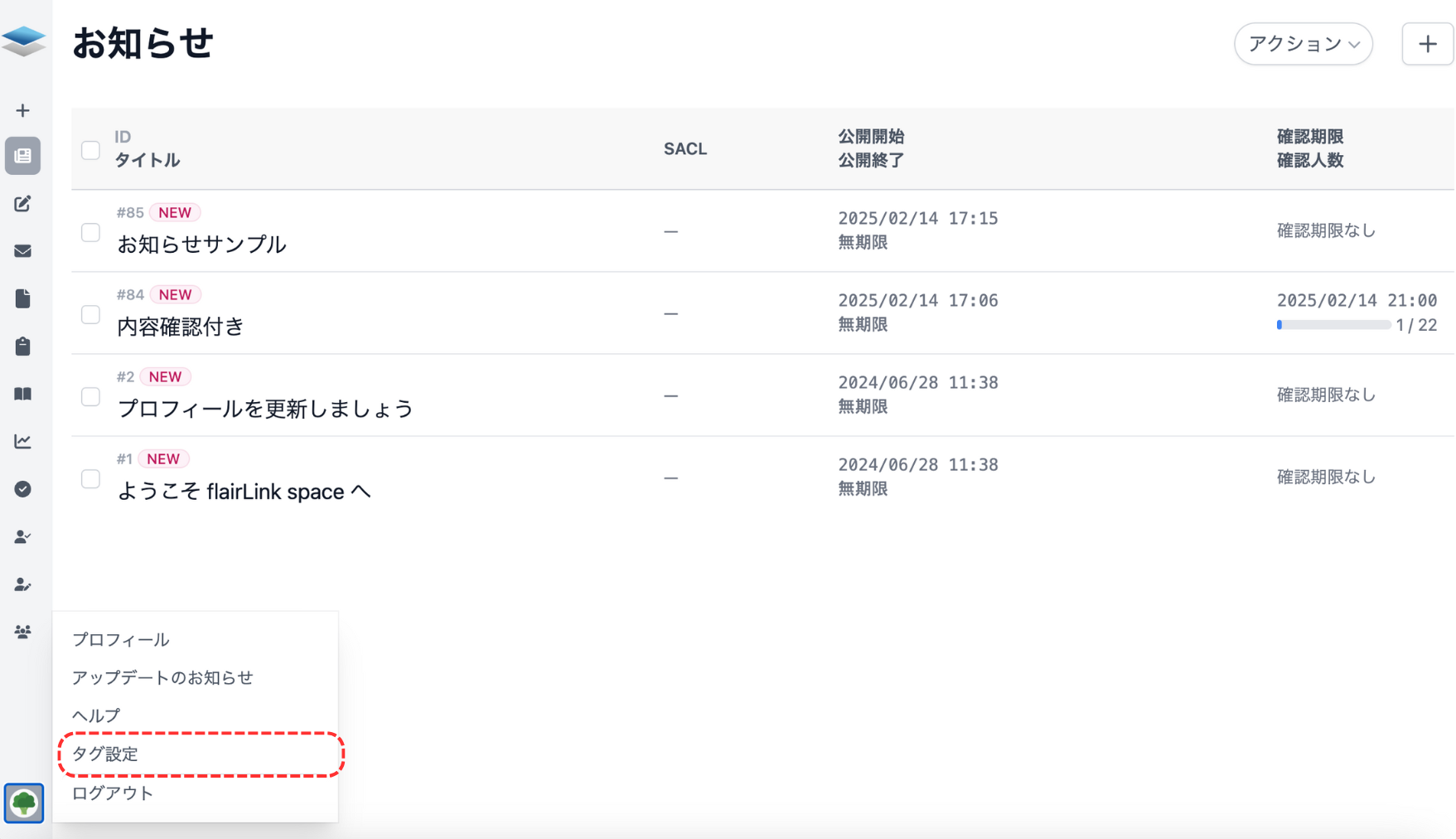Click the circled checkmark sidebar icon
The height and width of the screenshot is (839, 1456).
pyautogui.click(x=23, y=489)
